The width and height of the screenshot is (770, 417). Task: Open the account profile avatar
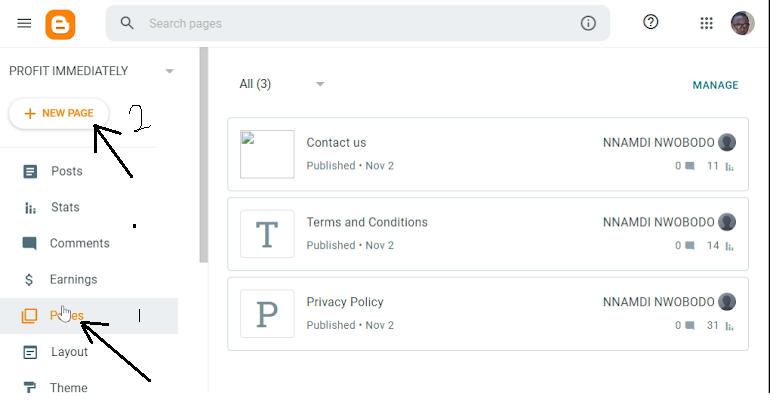(x=742, y=23)
